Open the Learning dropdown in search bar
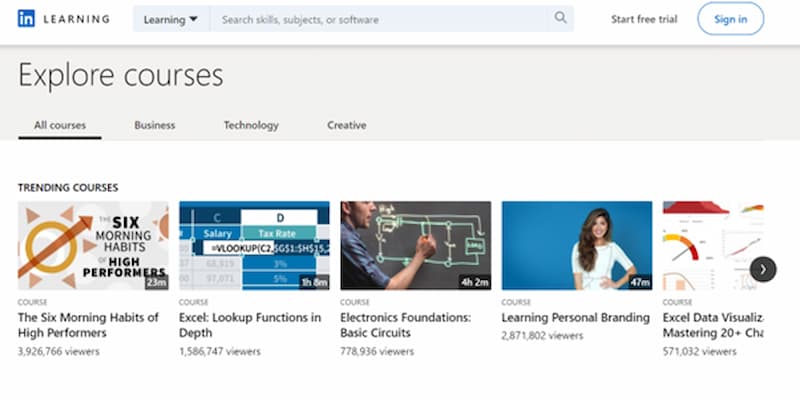The width and height of the screenshot is (800, 399). coord(171,19)
